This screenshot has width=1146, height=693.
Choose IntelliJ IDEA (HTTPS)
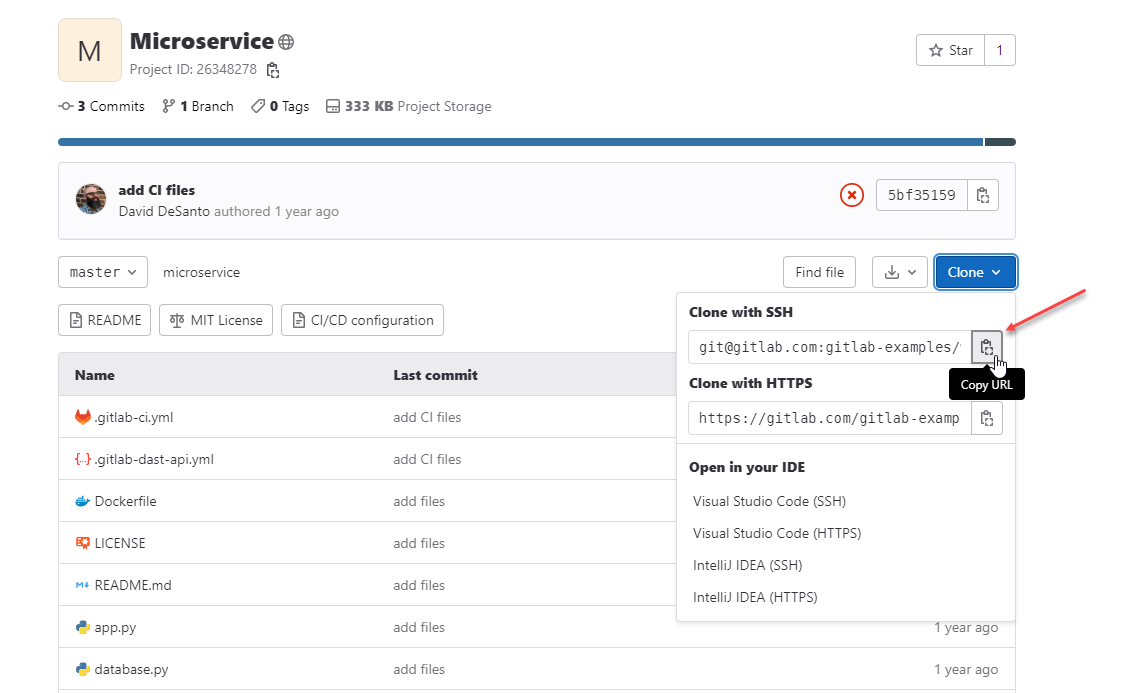coord(755,597)
